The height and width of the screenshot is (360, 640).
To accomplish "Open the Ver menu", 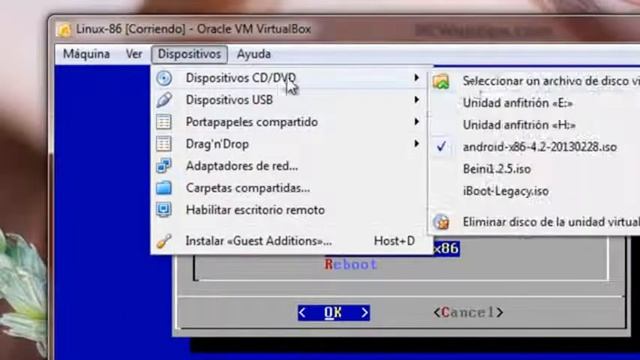I will (x=134, y=54).
